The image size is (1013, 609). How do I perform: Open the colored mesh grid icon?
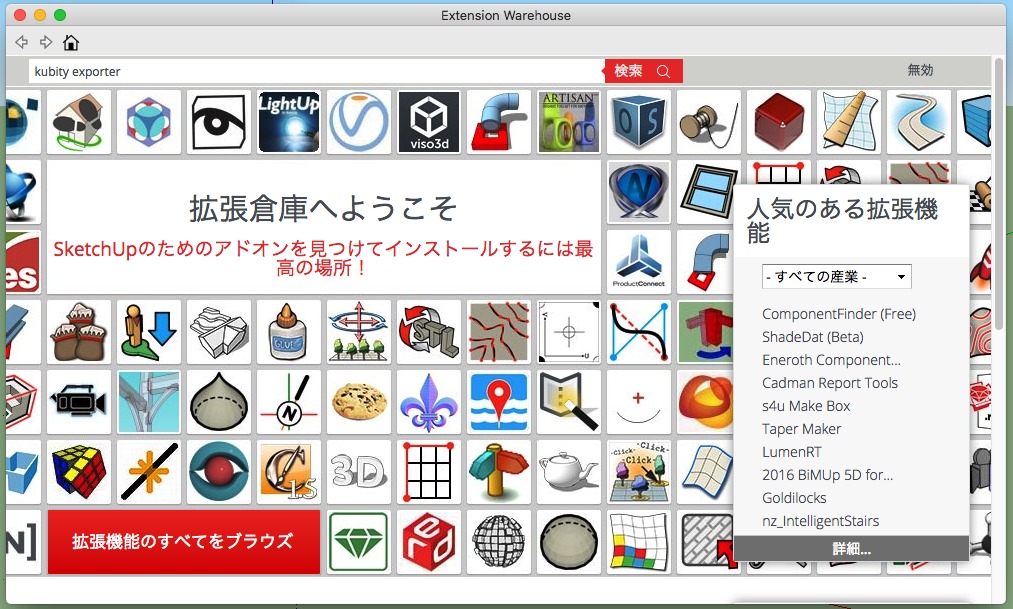pyautogui.click(x=639, y=542)
